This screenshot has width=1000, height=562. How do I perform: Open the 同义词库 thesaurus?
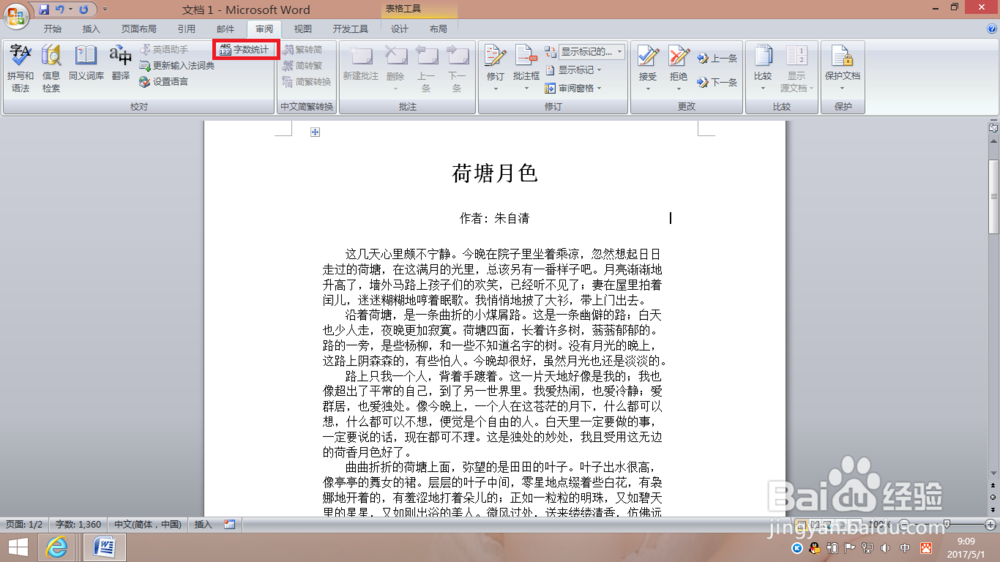85,63
